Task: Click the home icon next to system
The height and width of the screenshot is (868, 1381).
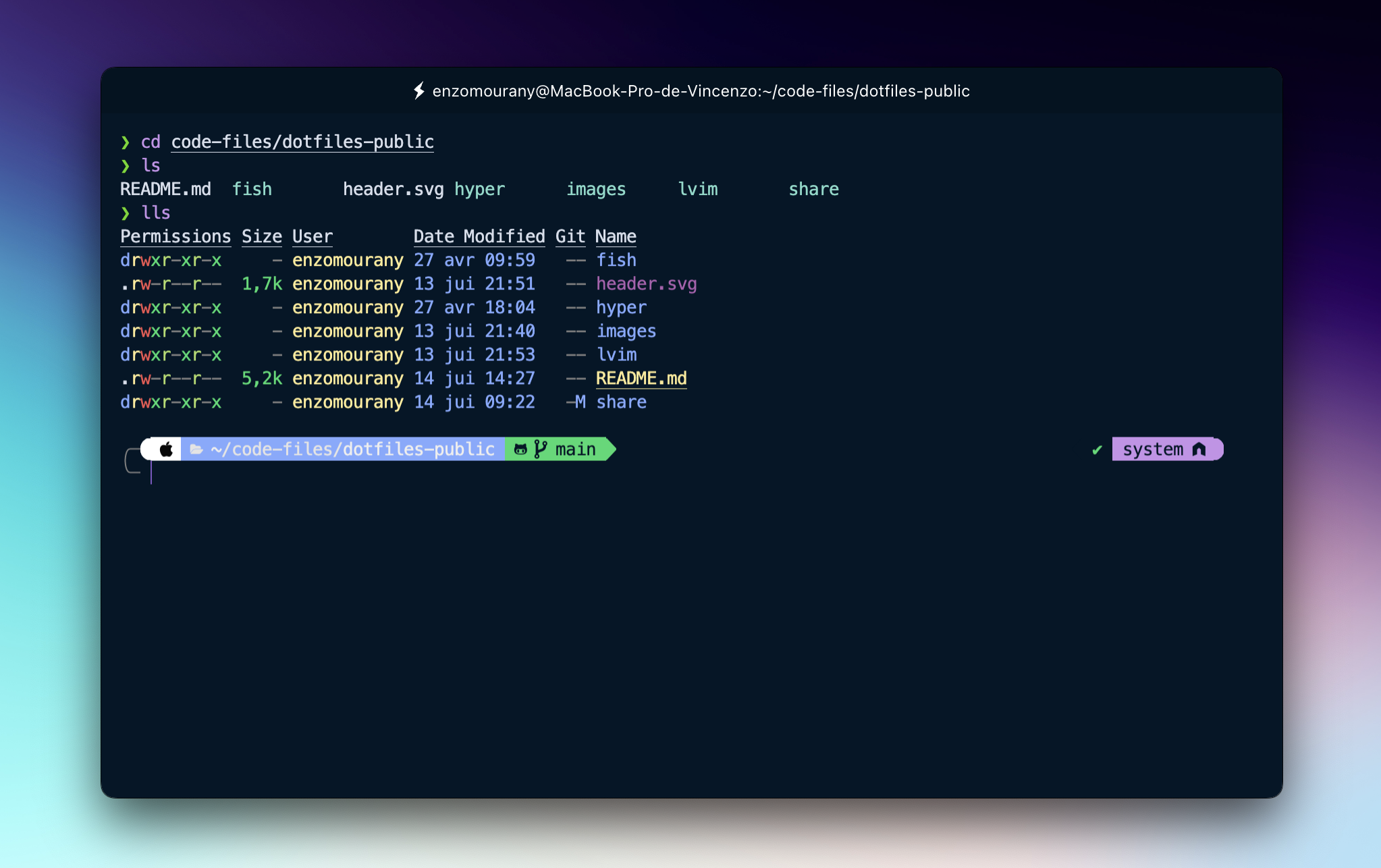Action: (x=1199, y=450)
